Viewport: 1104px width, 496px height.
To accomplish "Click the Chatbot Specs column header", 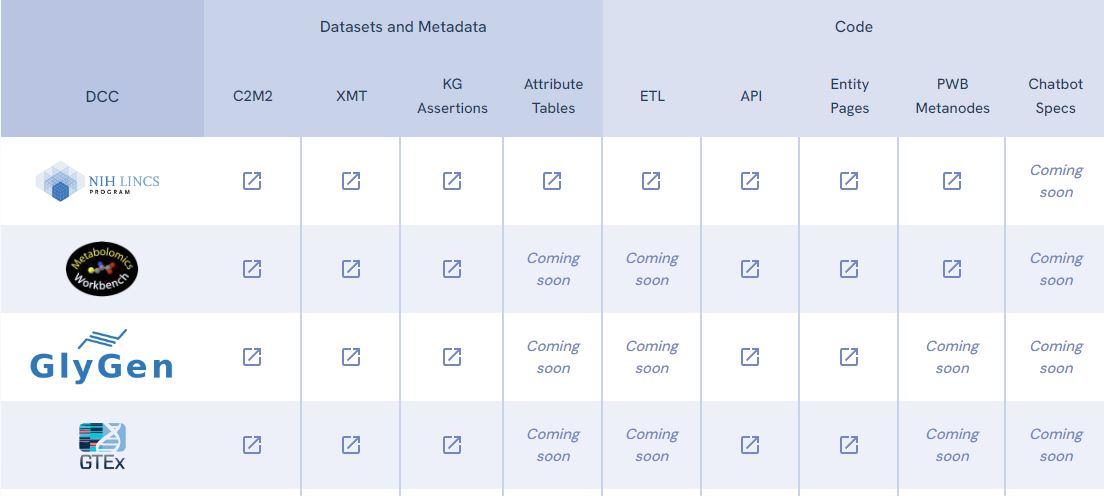I will pyautogui.click(x=1055, y=97).
